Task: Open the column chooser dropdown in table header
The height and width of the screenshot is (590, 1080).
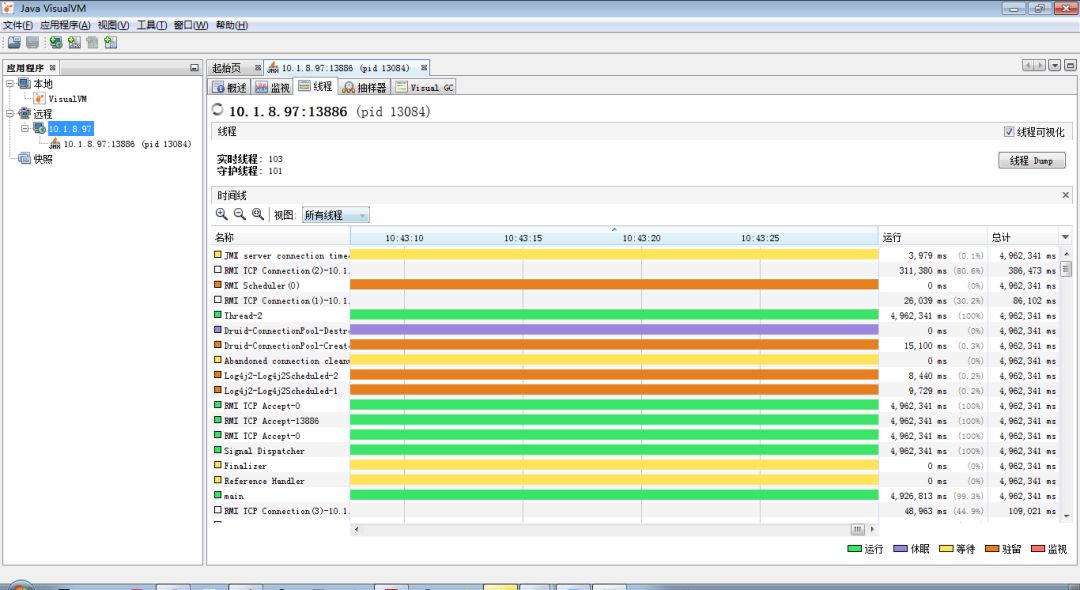Action: (1066, 237)
